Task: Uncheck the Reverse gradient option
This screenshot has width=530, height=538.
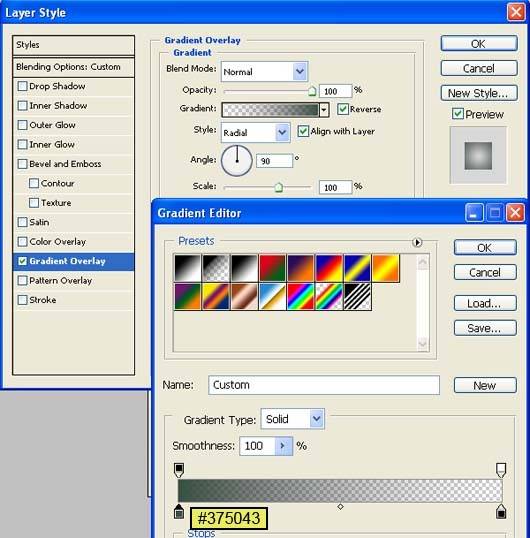Action: tap(343, 109)
